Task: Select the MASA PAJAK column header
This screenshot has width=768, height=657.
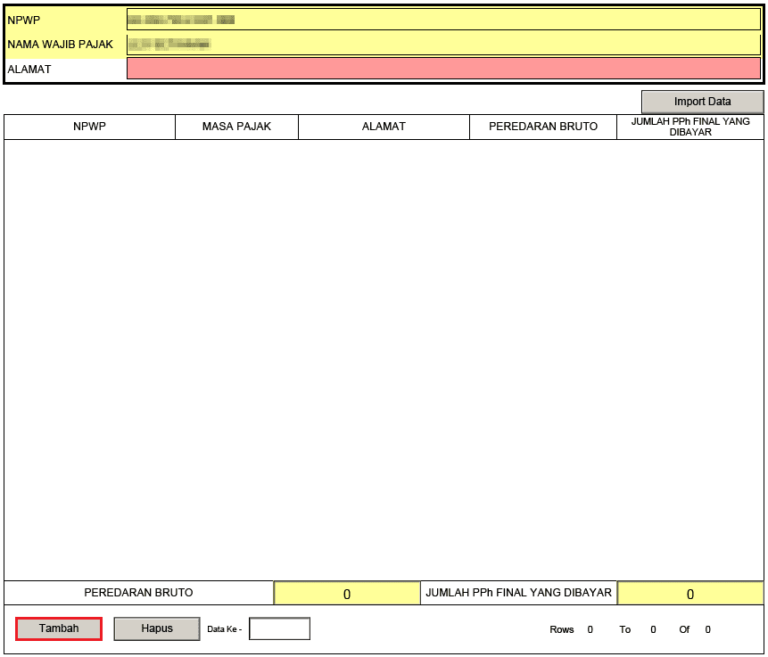Action: (236, 127)
